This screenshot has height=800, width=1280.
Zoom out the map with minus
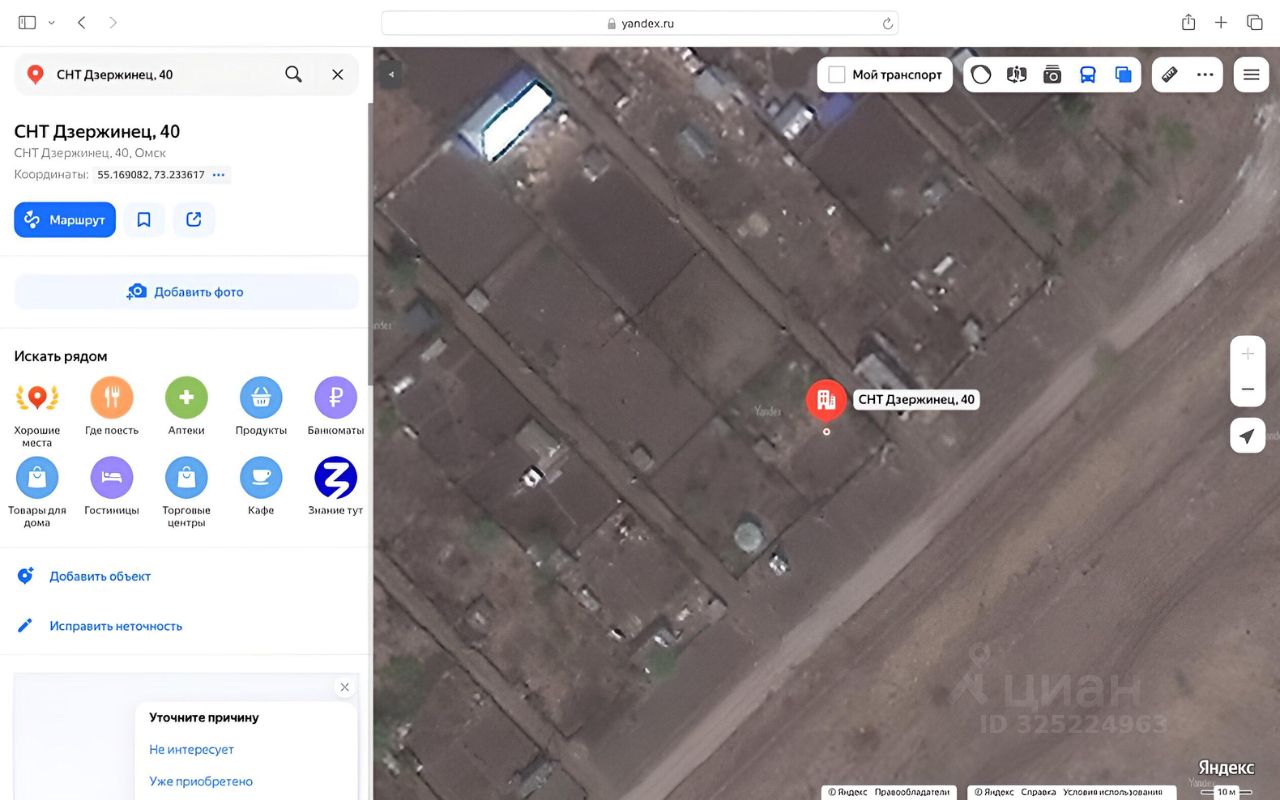coord(1247,389)
